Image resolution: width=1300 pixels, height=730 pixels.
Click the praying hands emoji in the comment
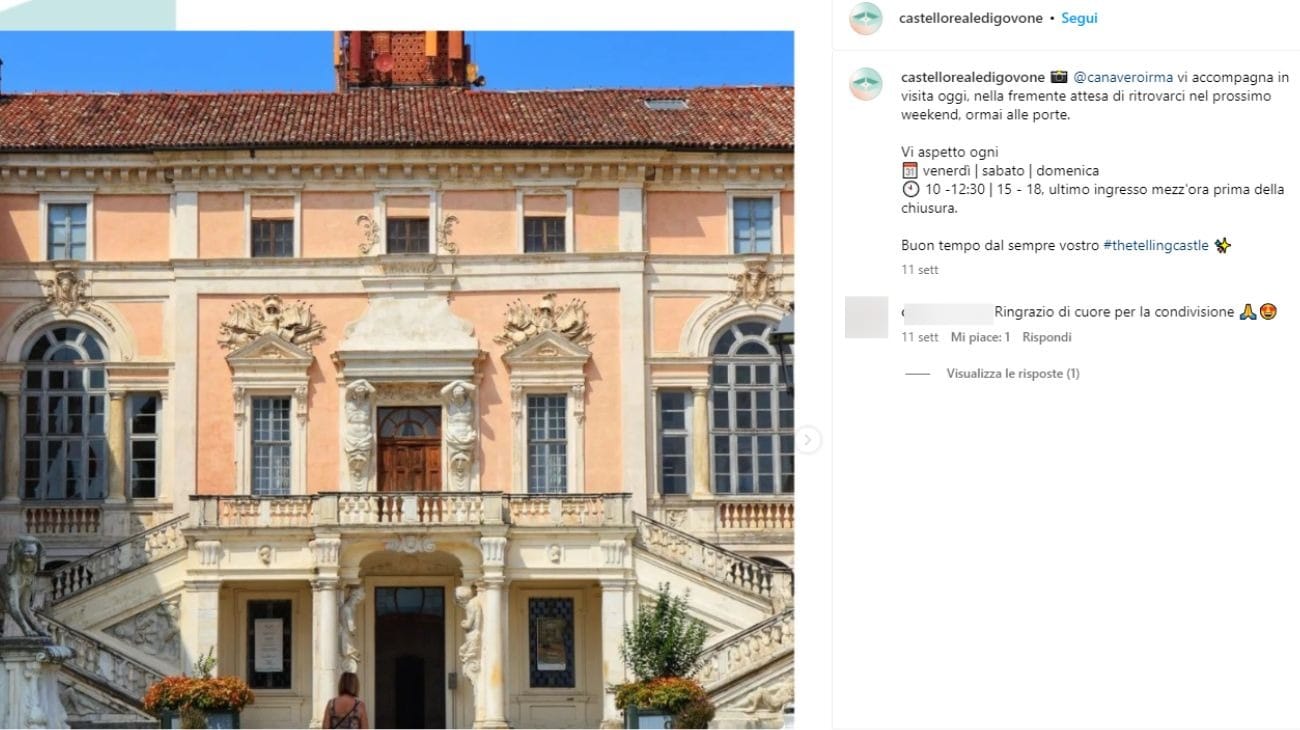click(x=1247, y=312)
